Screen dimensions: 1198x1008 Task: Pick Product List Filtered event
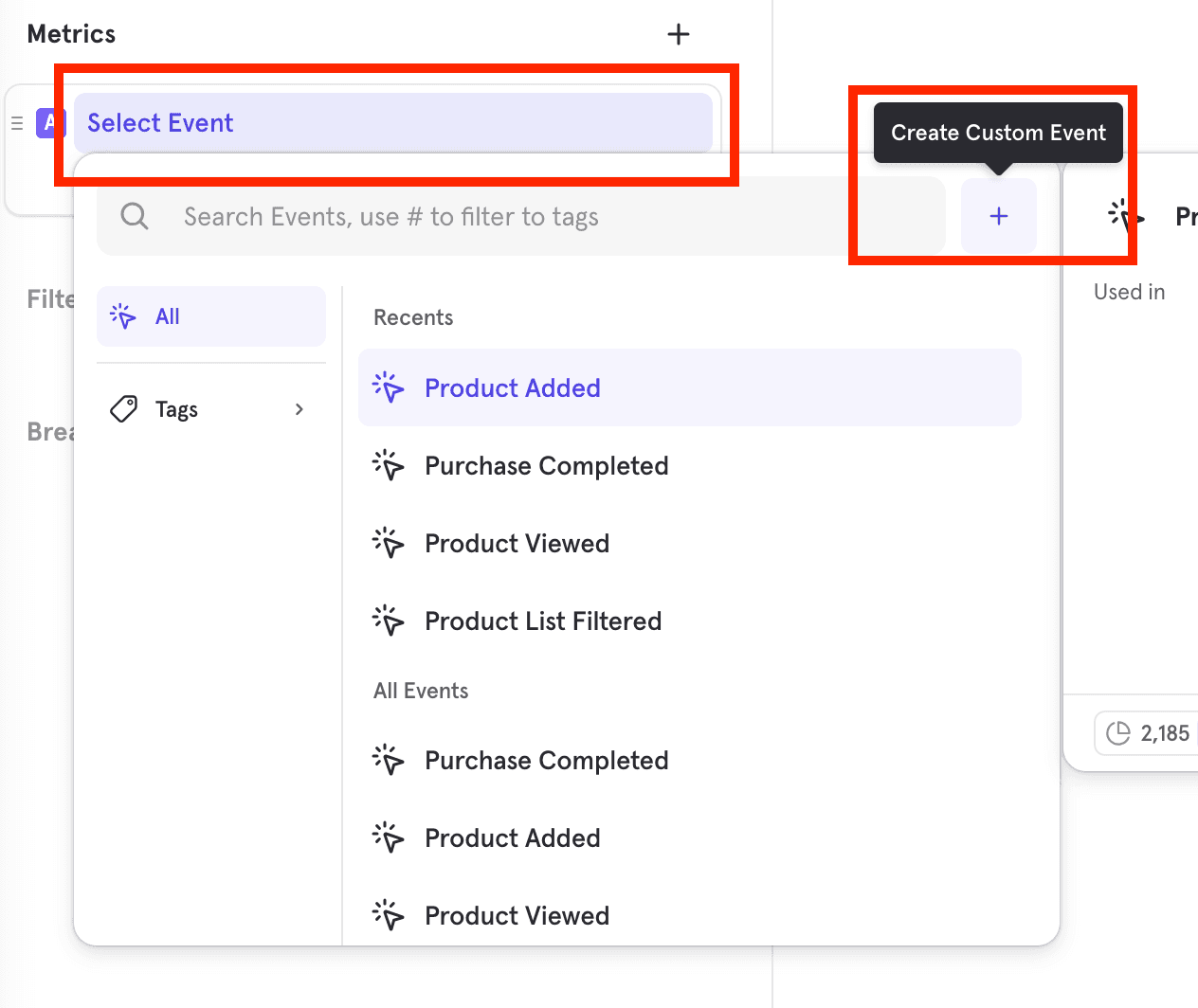coord(542,621)
